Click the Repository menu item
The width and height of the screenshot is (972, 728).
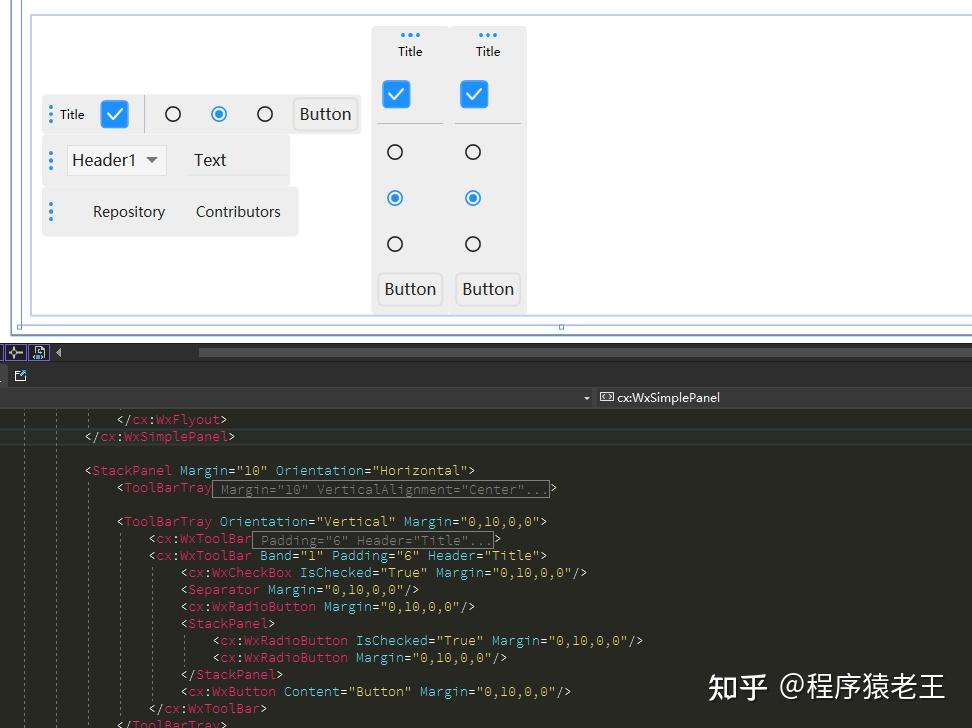point(129,211)
